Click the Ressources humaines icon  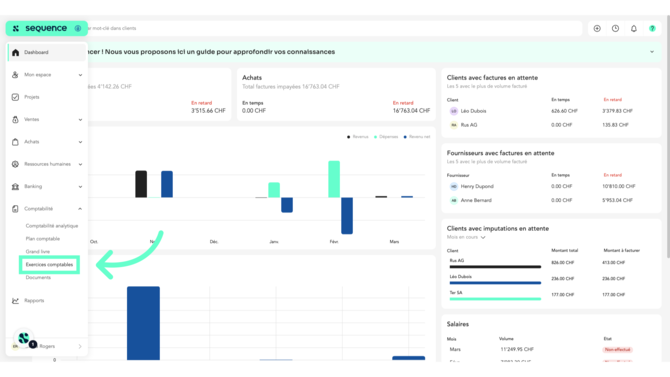coord(15,164)
